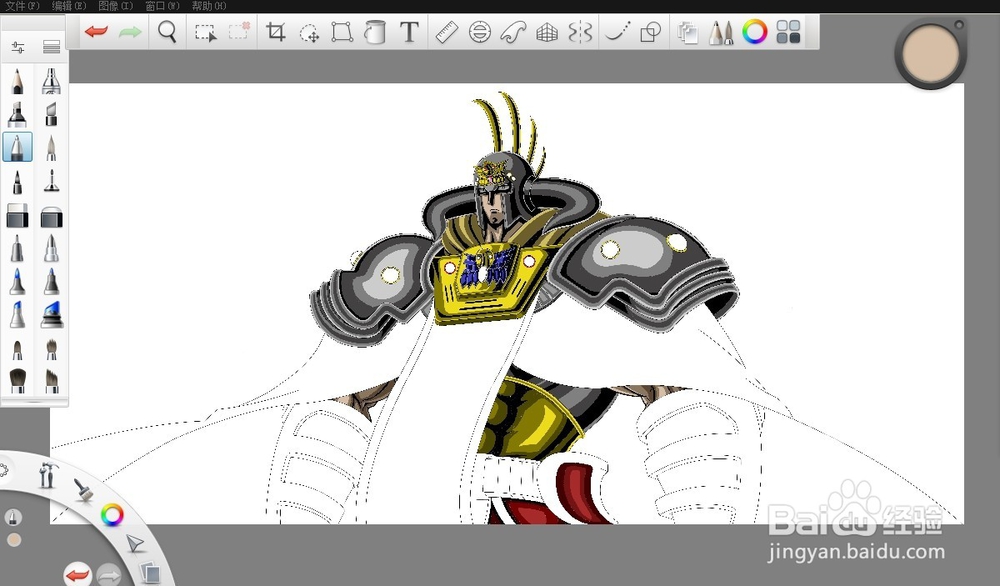Select the Chisel-tip marker brush
The width and height of the screenshot is (1000, 586).
pos(51,115)
